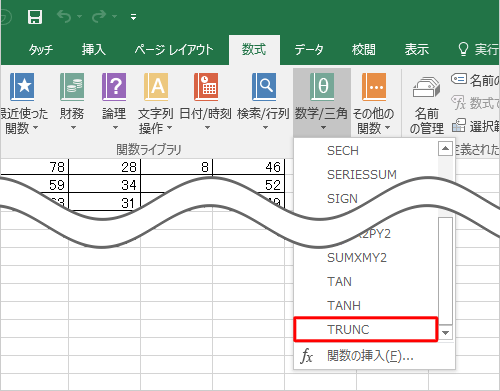Select the cell containing 31
This screenshot has height=391, width=500.
tap(105, 202)
